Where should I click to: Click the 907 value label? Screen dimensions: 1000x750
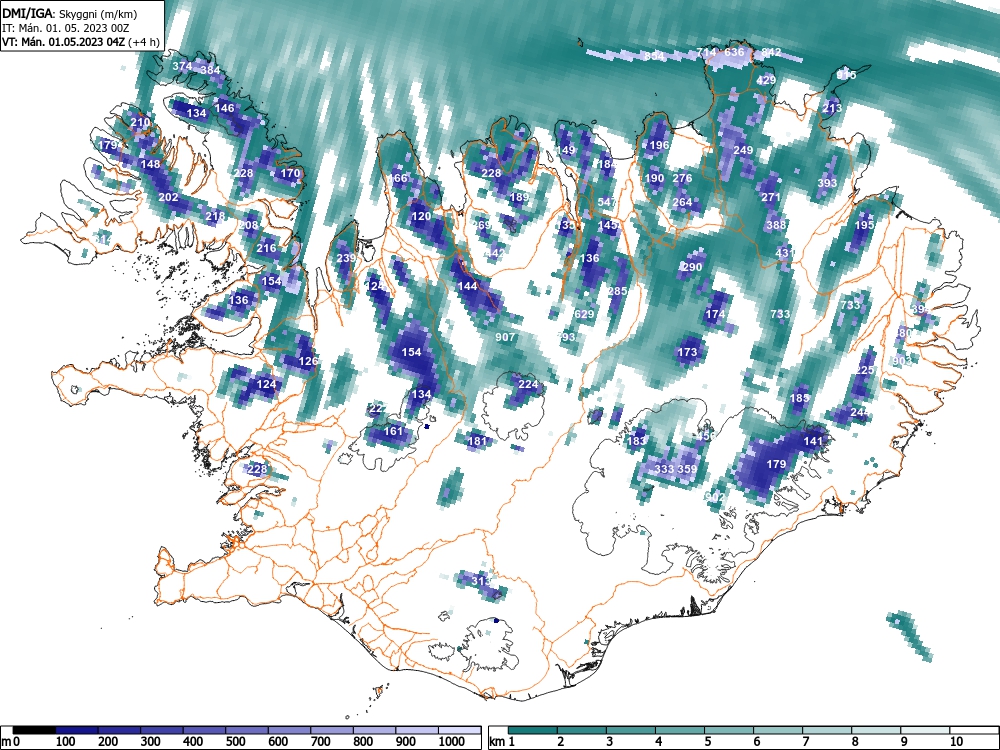505,337
